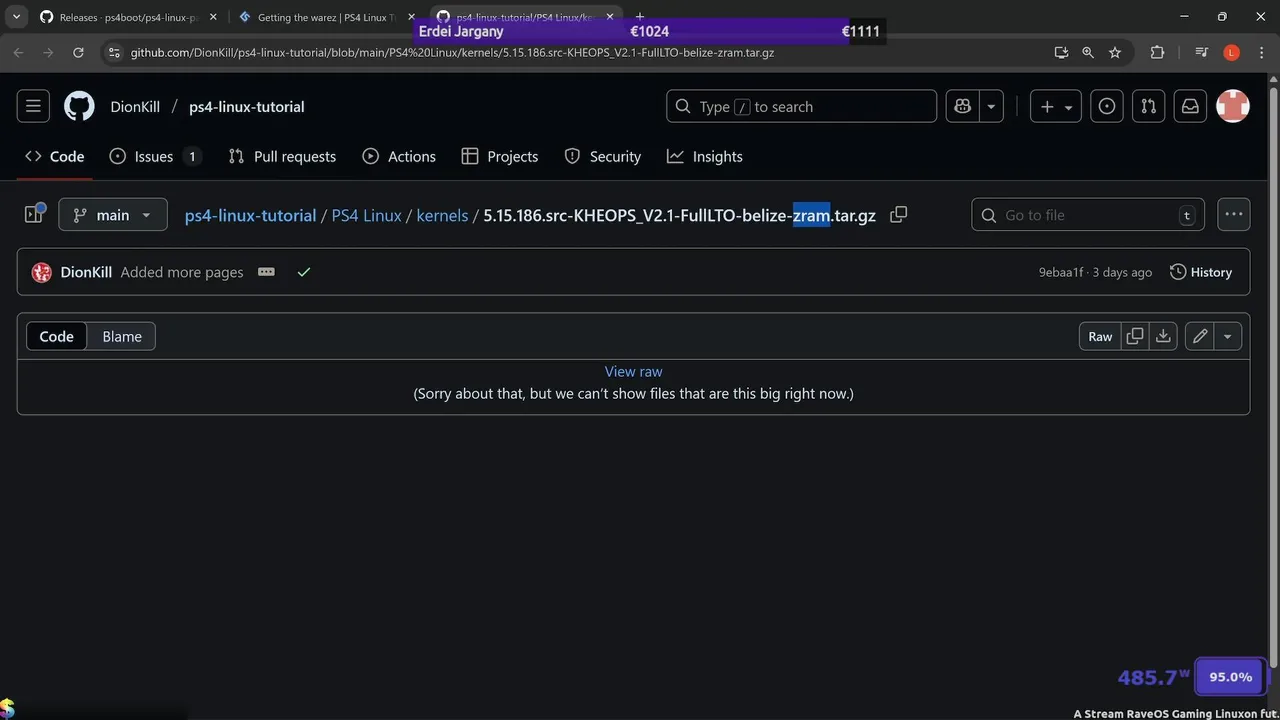
Task: Open the Chrome three-dot menu
Action: coord(1260,52)
